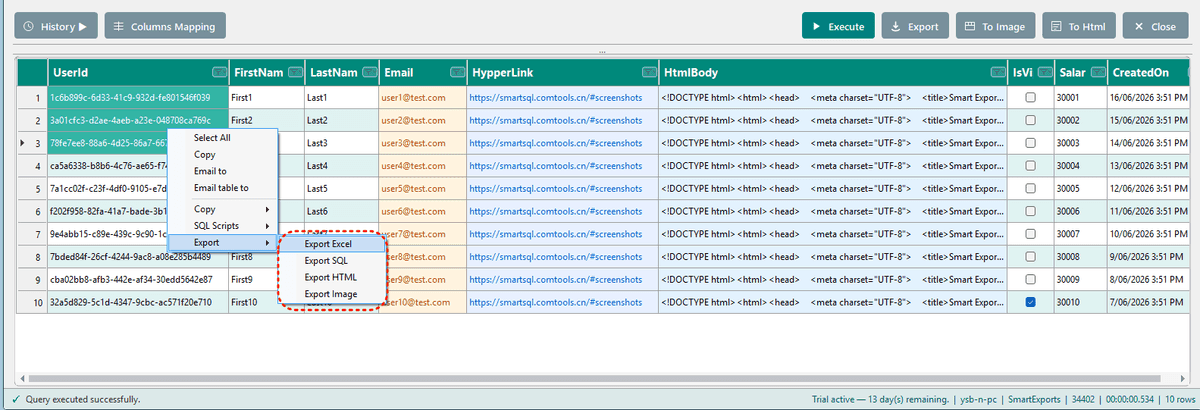Click the user4@test.com email cell
1200x410 pixels.
tap(422, 166)
